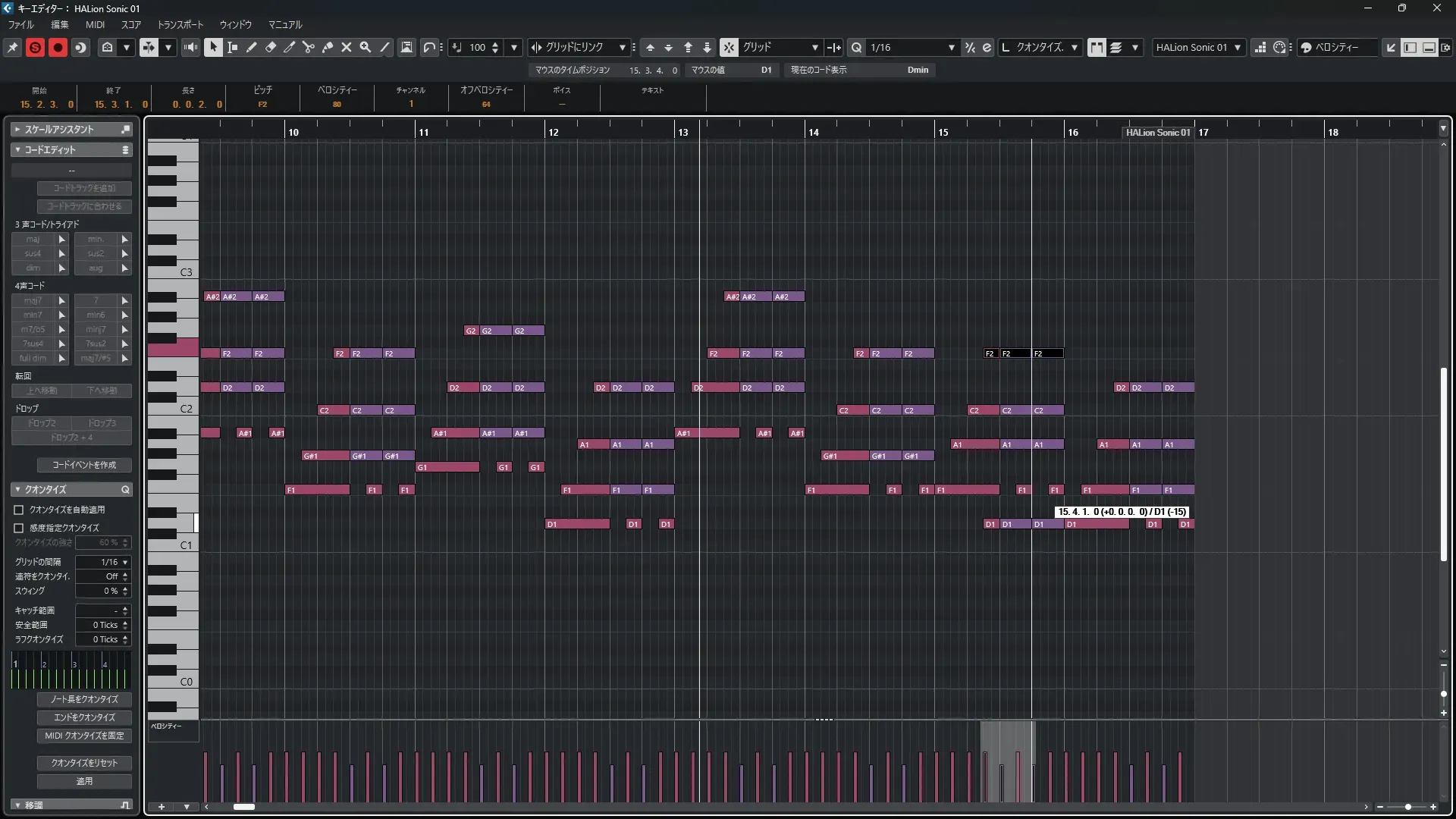Image resolution: width=1456 pixels, height=819 pixels.
Task: Select the Mute X tool
Action: [x=347, y=47]
